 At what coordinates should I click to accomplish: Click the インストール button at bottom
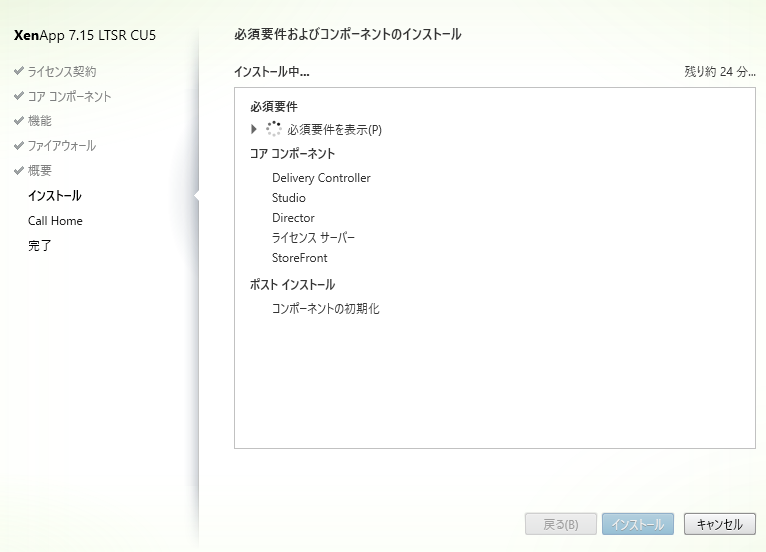[x=637, y=524]
